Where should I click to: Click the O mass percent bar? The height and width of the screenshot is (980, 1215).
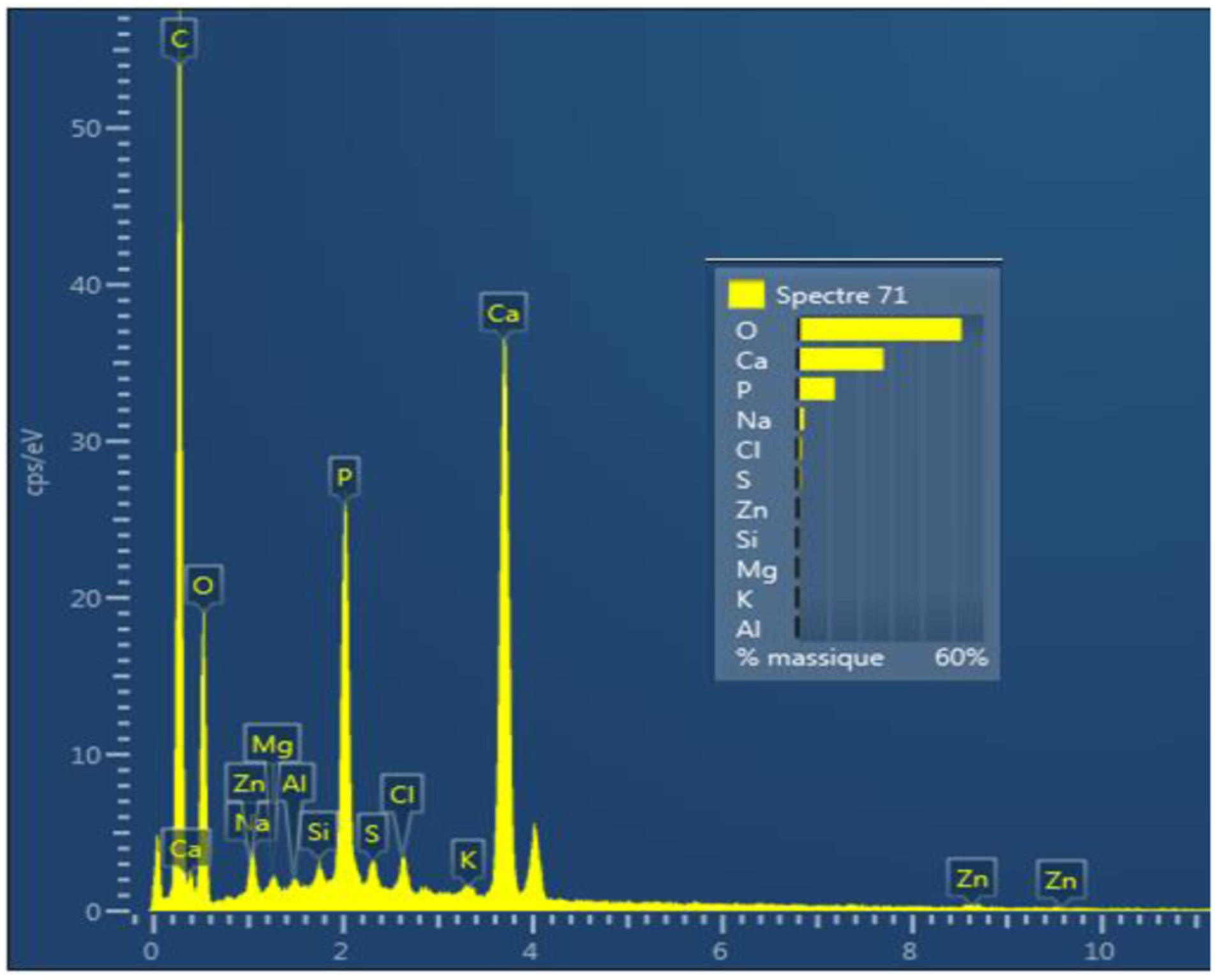click(881, 330)
